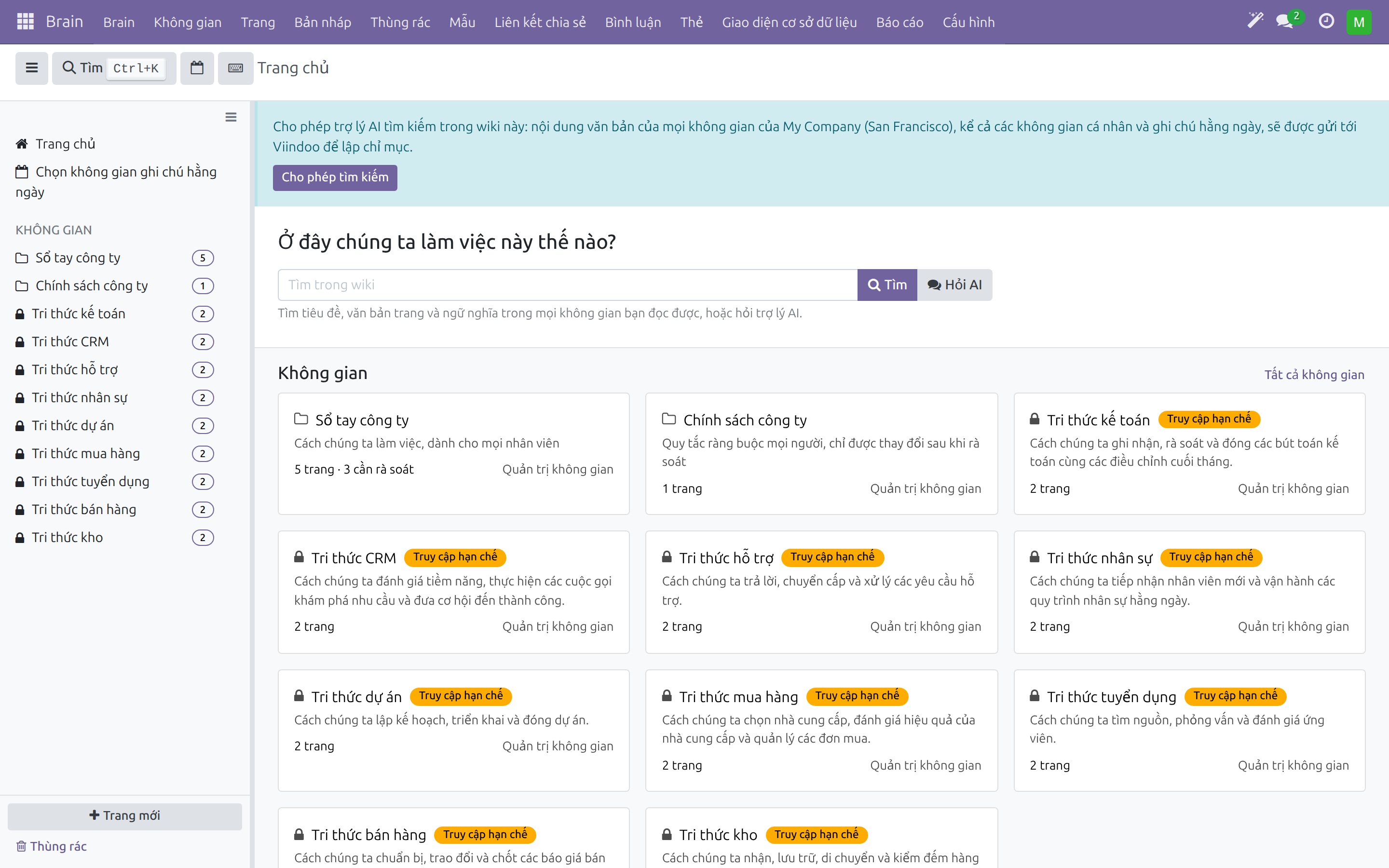Screen dimensions: 1389x868
Task: Click the trash icon next to Thùng rác
Action: pos(21,846)
